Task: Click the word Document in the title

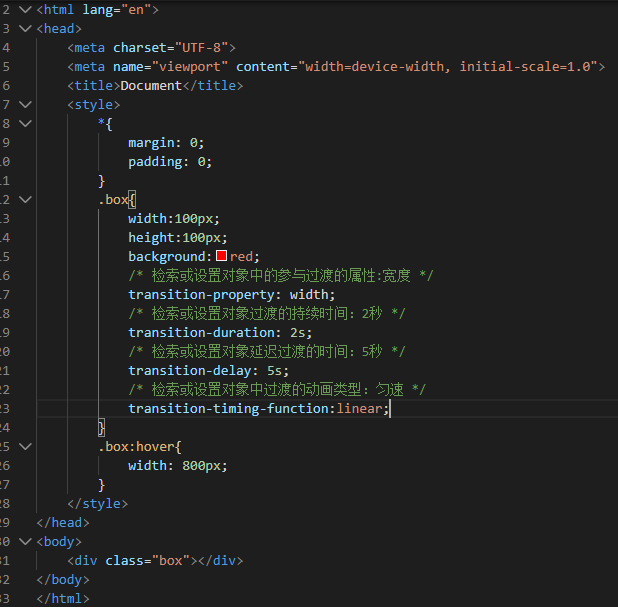Action: [151, 86]
